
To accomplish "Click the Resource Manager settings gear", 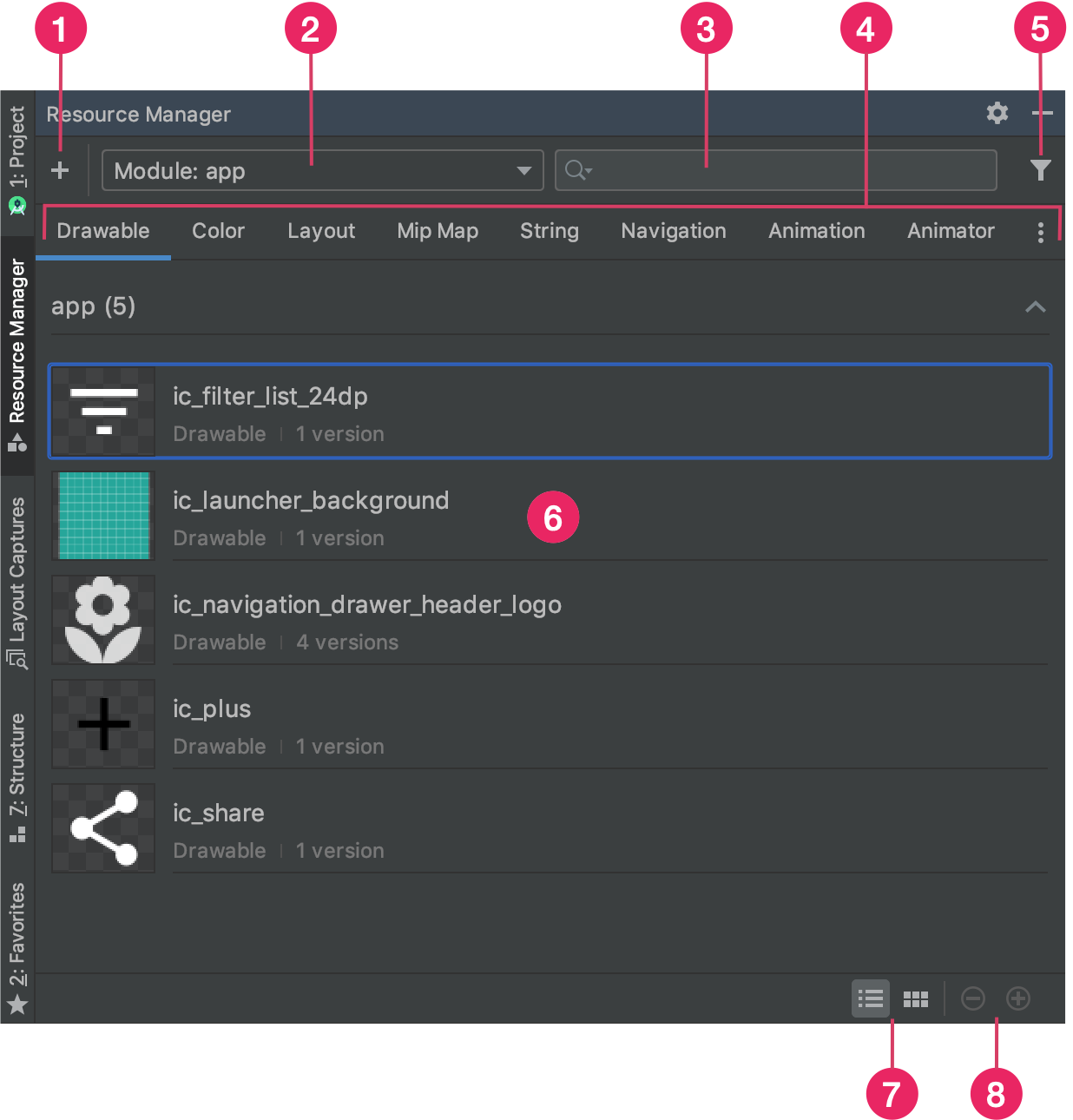I will tap(997, 114).
